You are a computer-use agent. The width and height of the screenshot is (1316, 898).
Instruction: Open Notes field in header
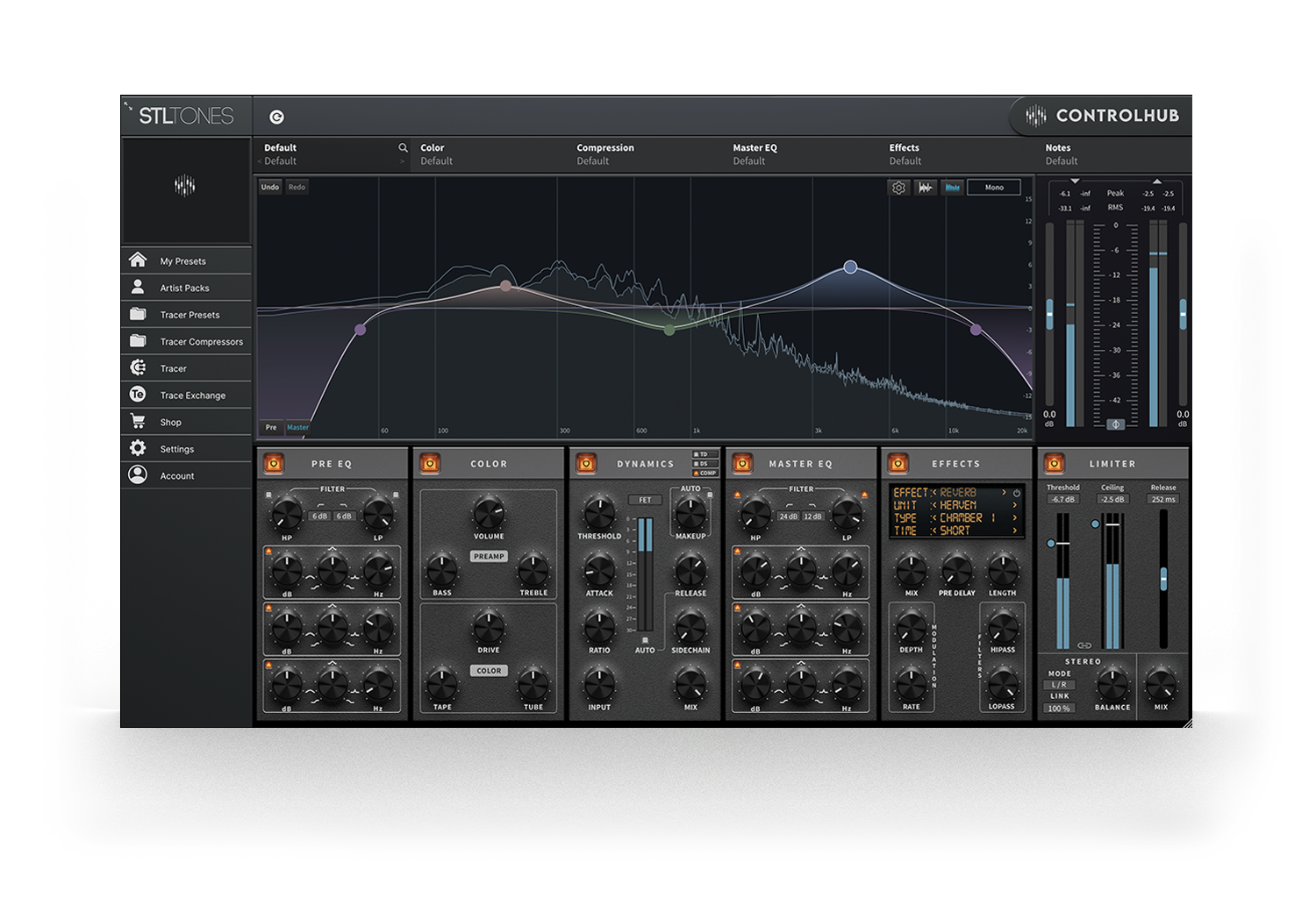click(1116, 154)
